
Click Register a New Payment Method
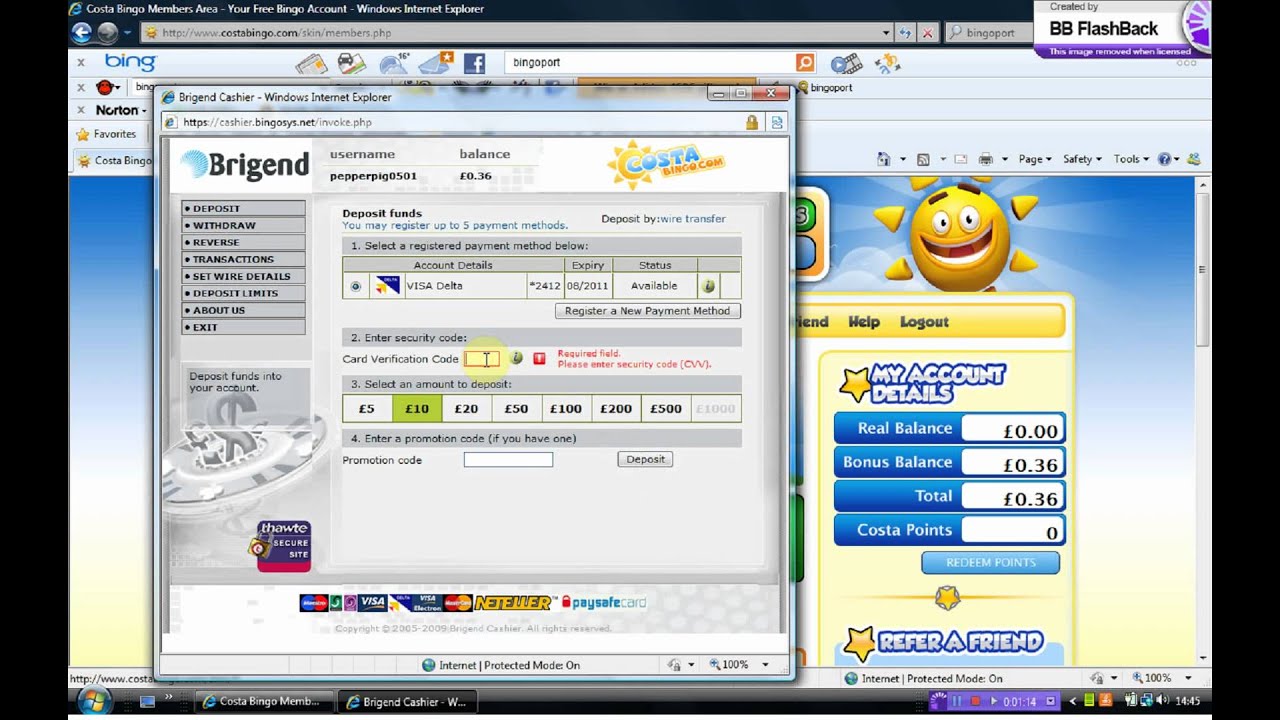(648, 311)
